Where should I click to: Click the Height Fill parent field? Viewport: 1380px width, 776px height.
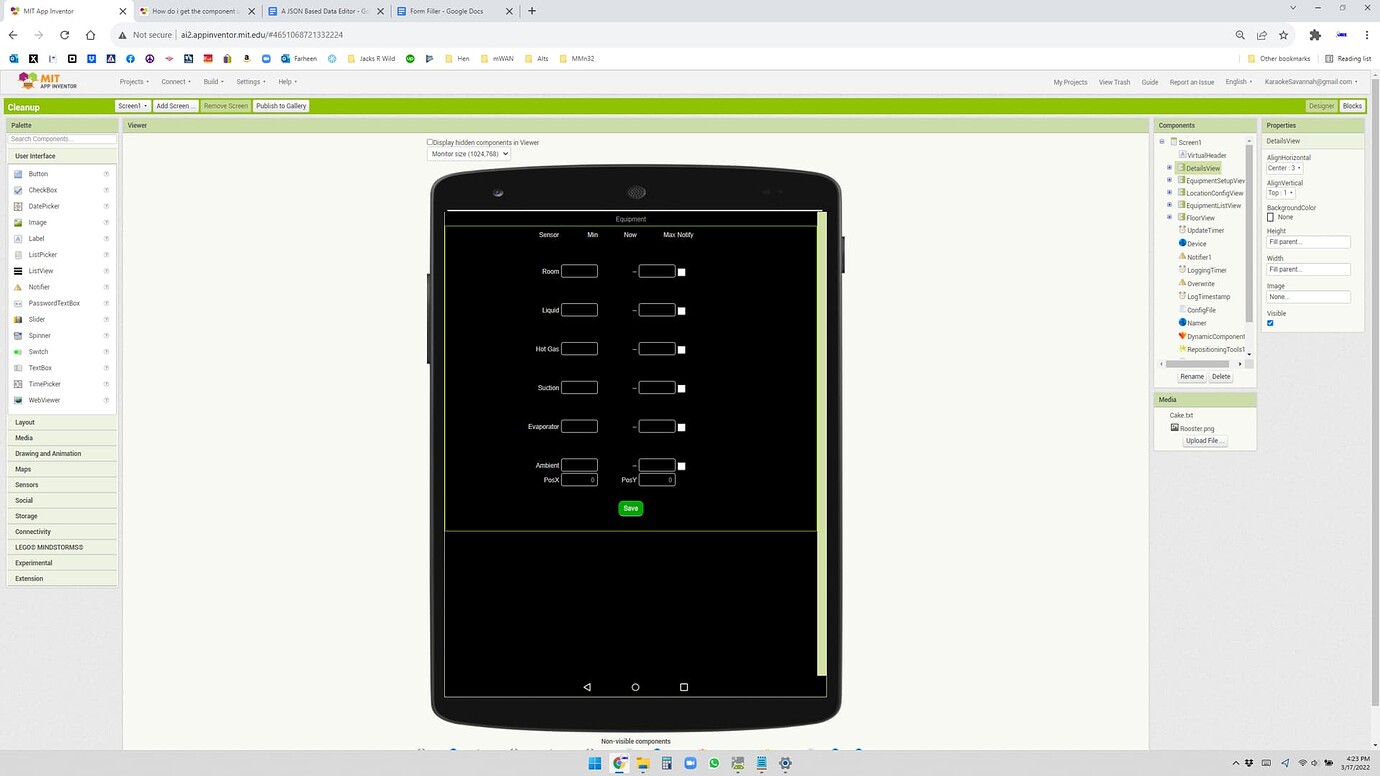pyautogui.click(x=1307, y=241)
